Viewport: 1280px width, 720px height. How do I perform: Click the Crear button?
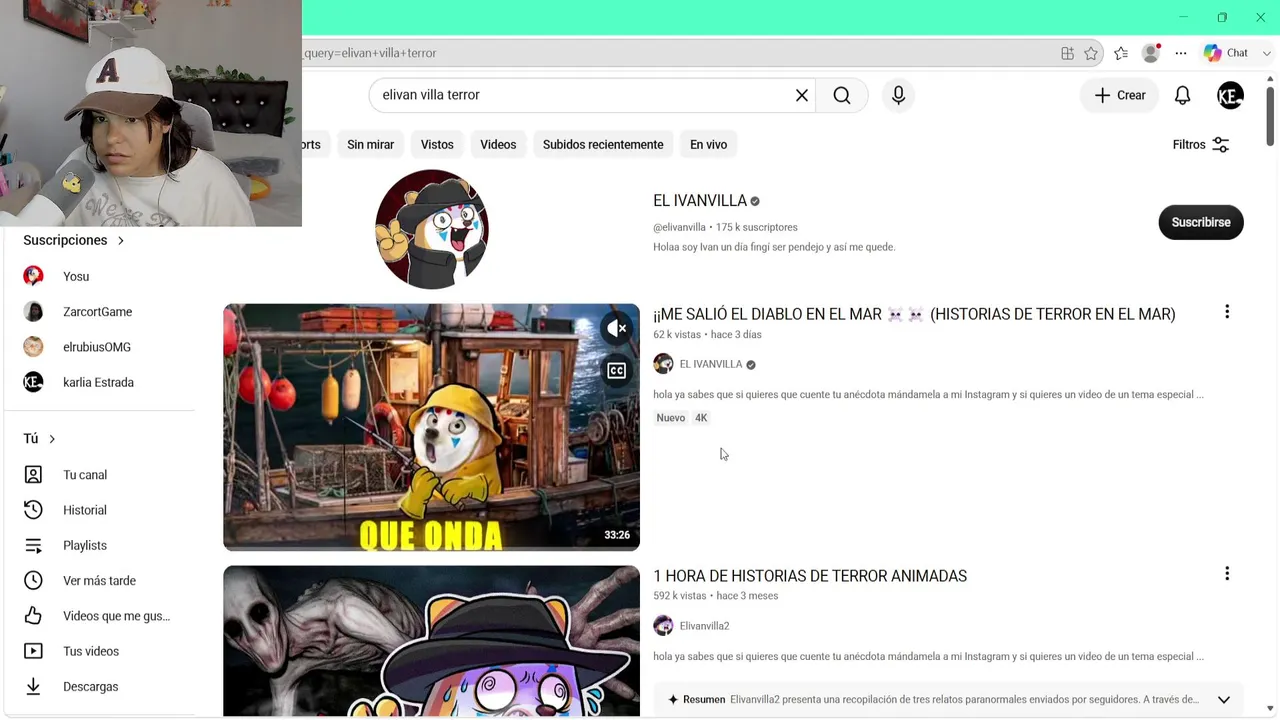(1119, 95)
